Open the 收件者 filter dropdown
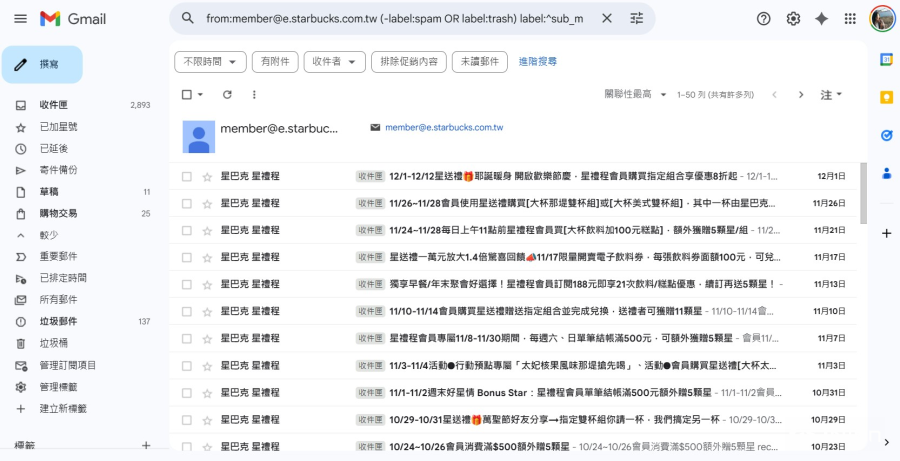The height and width of the screenshot is (461, 900). (334, 62)
